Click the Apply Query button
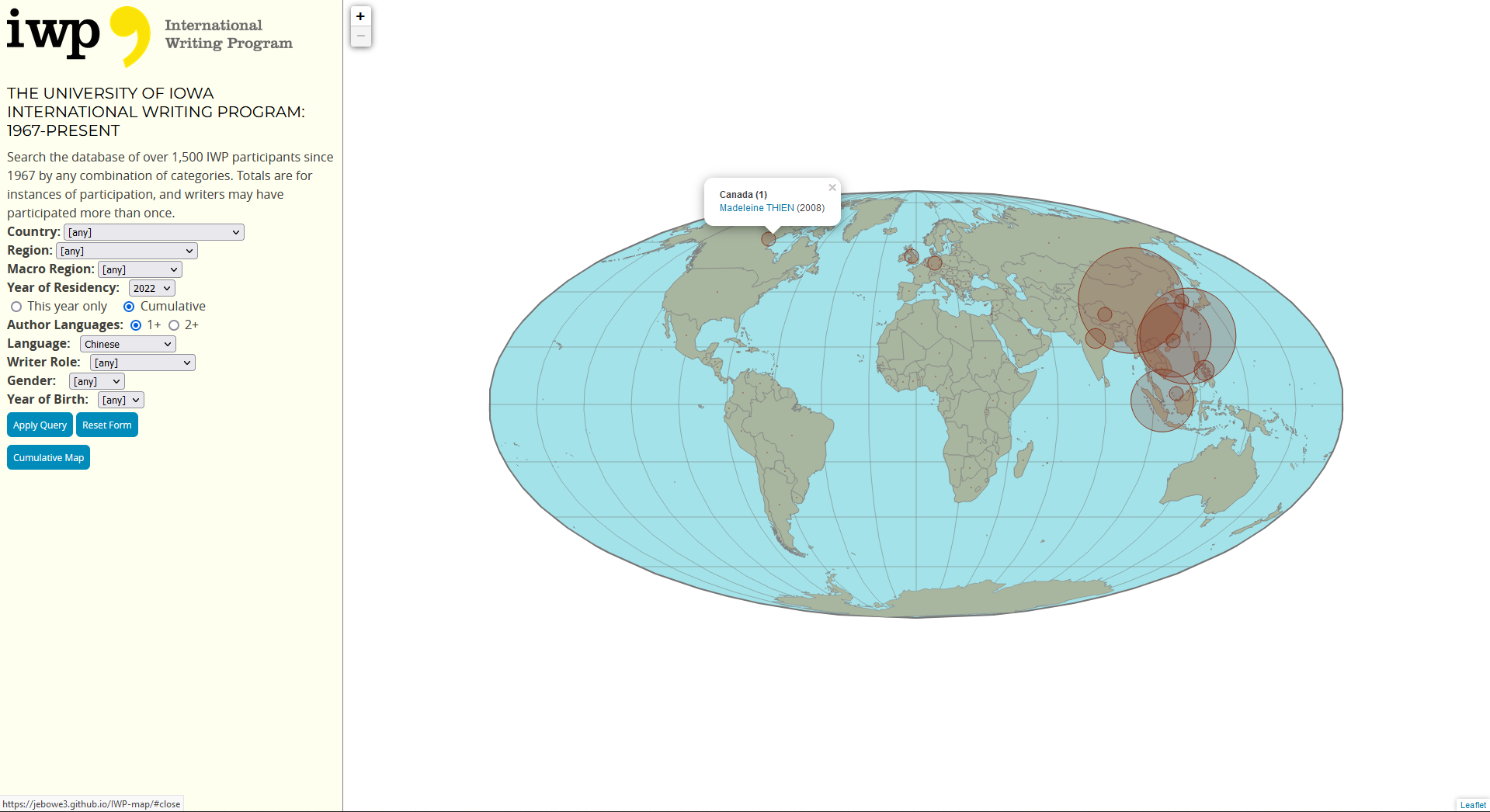This screenshot has height=812, width=1490. click(40, 425)
